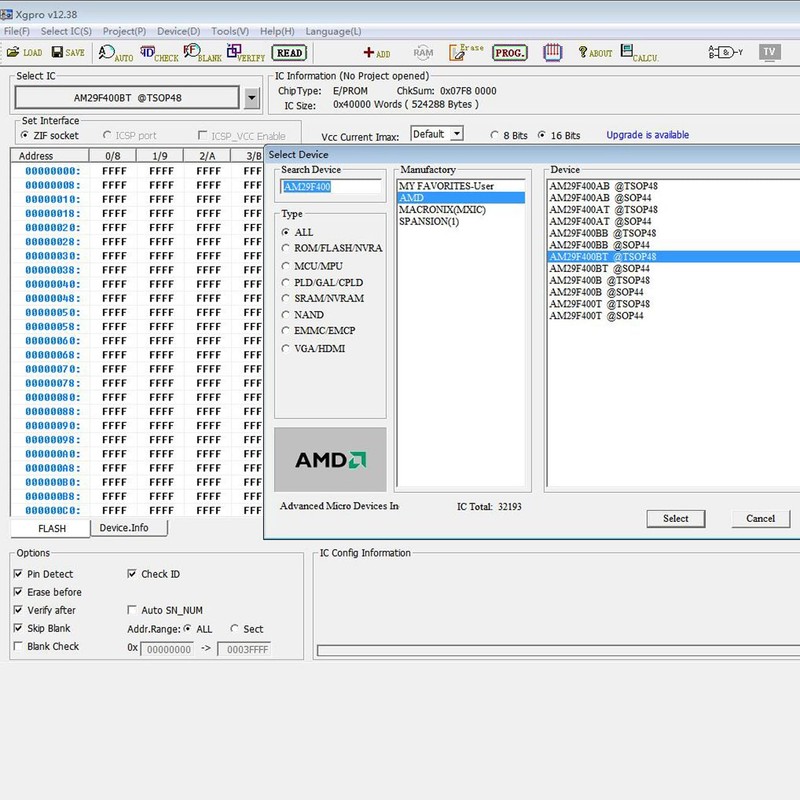Select the 8 Bits radio button

click(494, 135)
